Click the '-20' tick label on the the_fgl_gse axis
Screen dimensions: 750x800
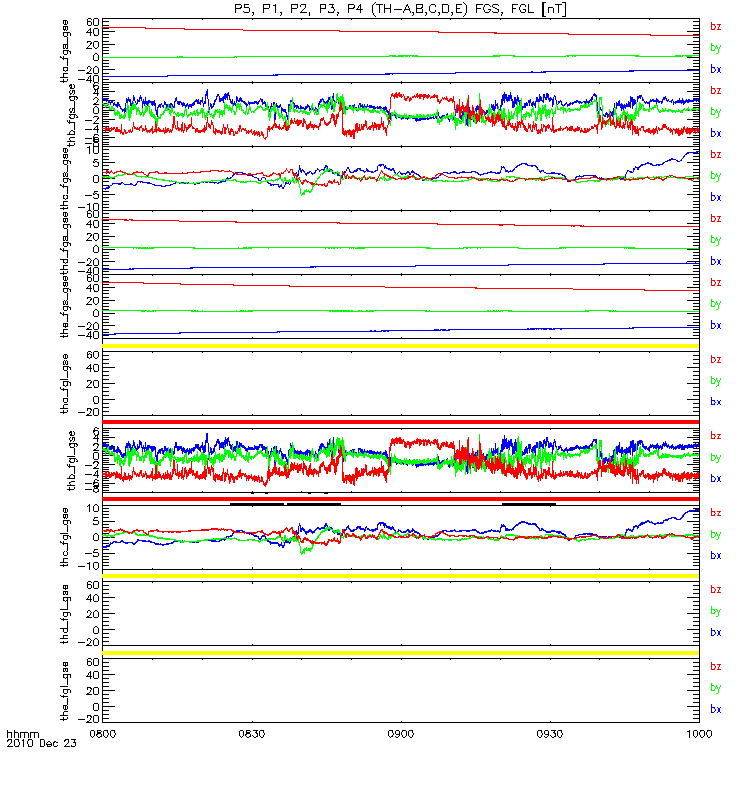(x=90, y=719)
